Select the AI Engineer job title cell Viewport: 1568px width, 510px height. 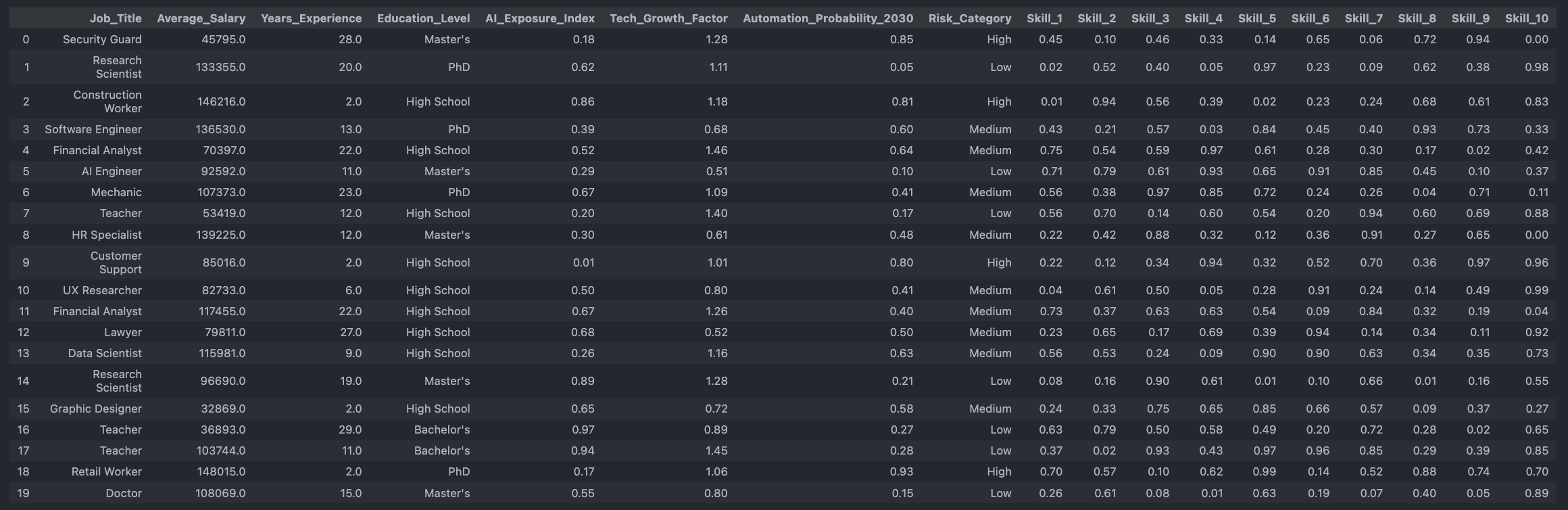pos(112,171)
